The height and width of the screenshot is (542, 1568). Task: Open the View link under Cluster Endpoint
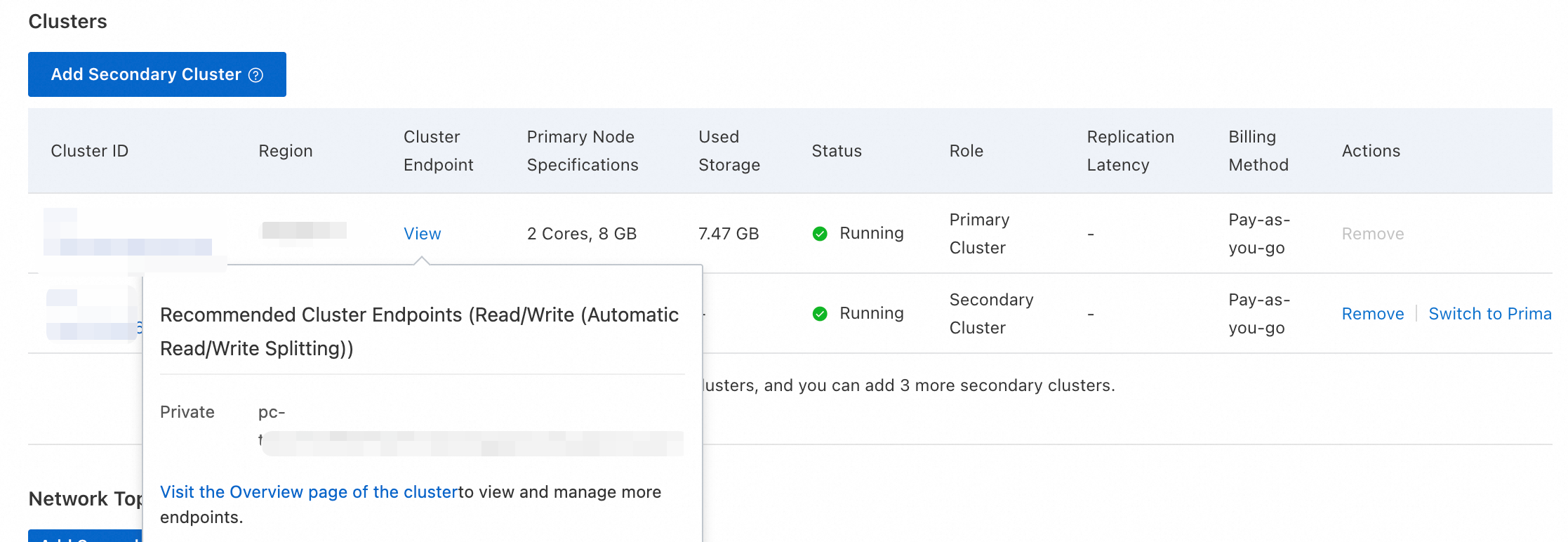click(422, 234)
